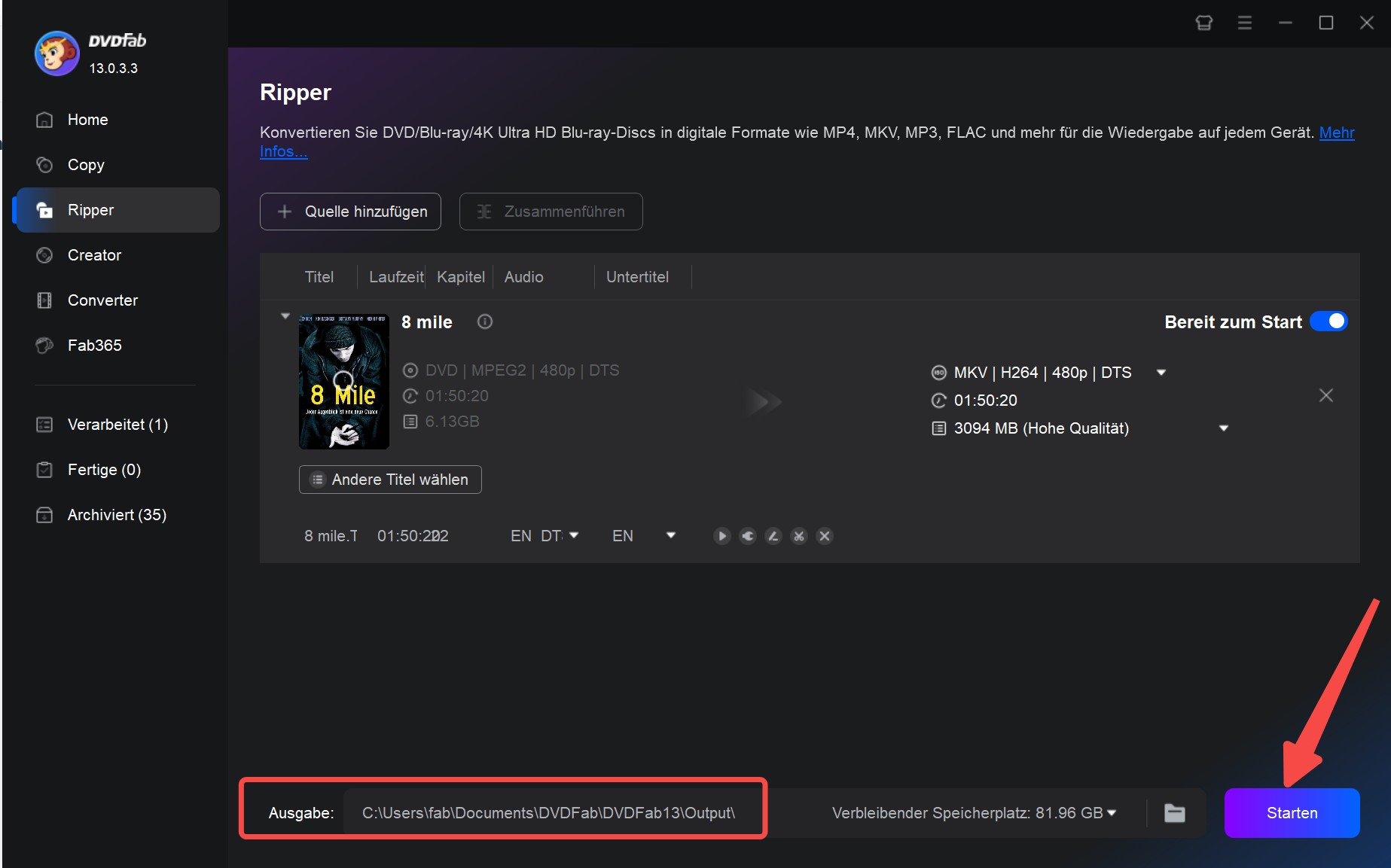Open advanced settings icon in title row
This screenshot has width=1391, height=868.
[x=748, y=536]
